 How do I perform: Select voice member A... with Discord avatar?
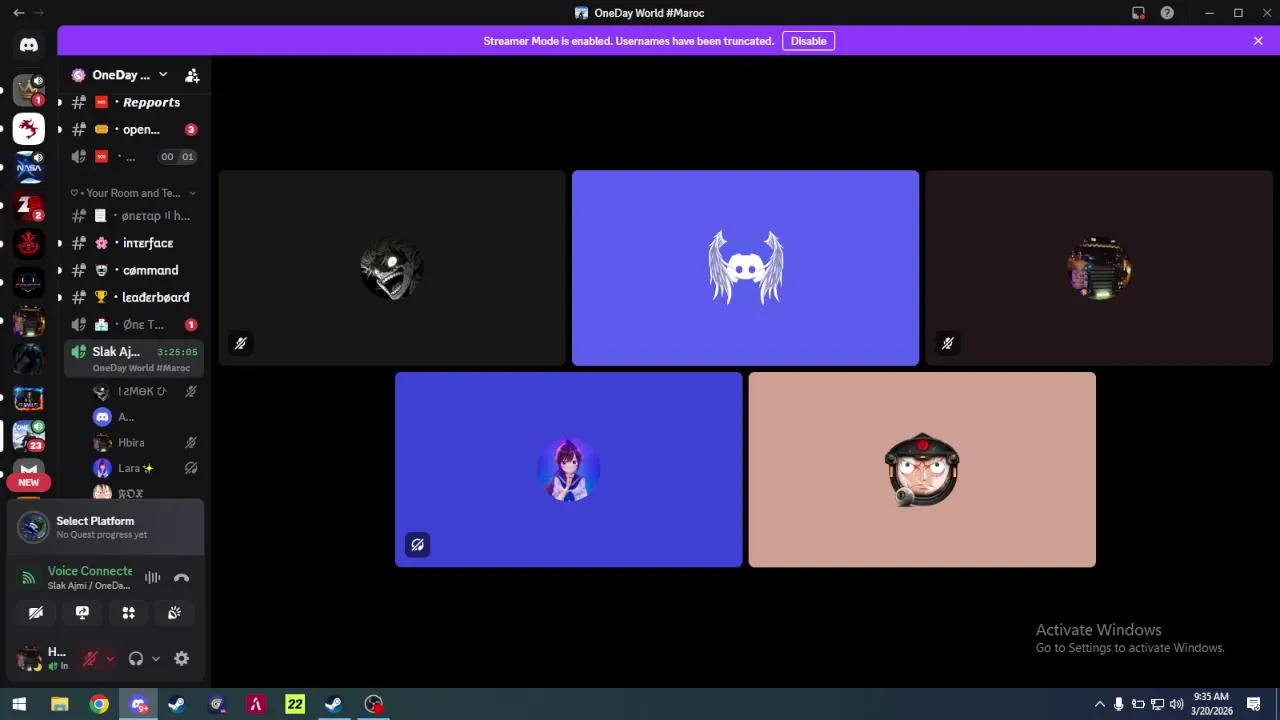pyautogui.click(x=146, y=417)
